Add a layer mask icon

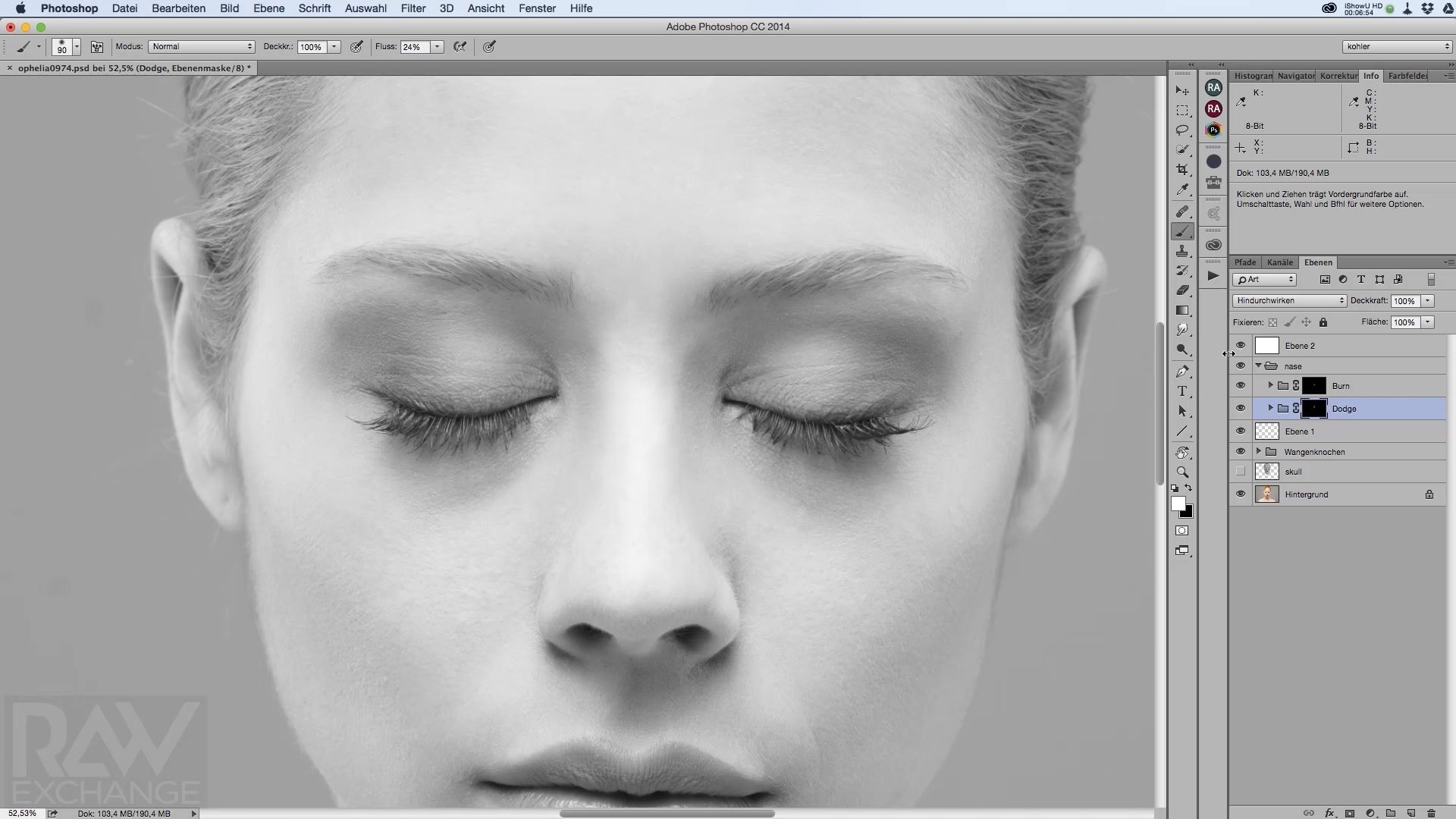[x=1350, y=813]
